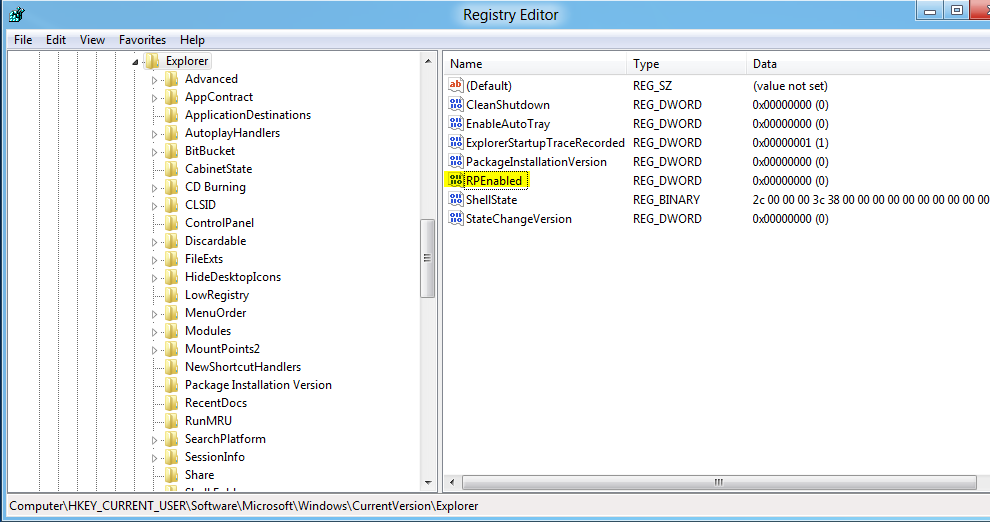Viewport: 990px width, 522px height.
Task: Click the tree pane vertical scrollbar thumb
Action: click(428, 257)
